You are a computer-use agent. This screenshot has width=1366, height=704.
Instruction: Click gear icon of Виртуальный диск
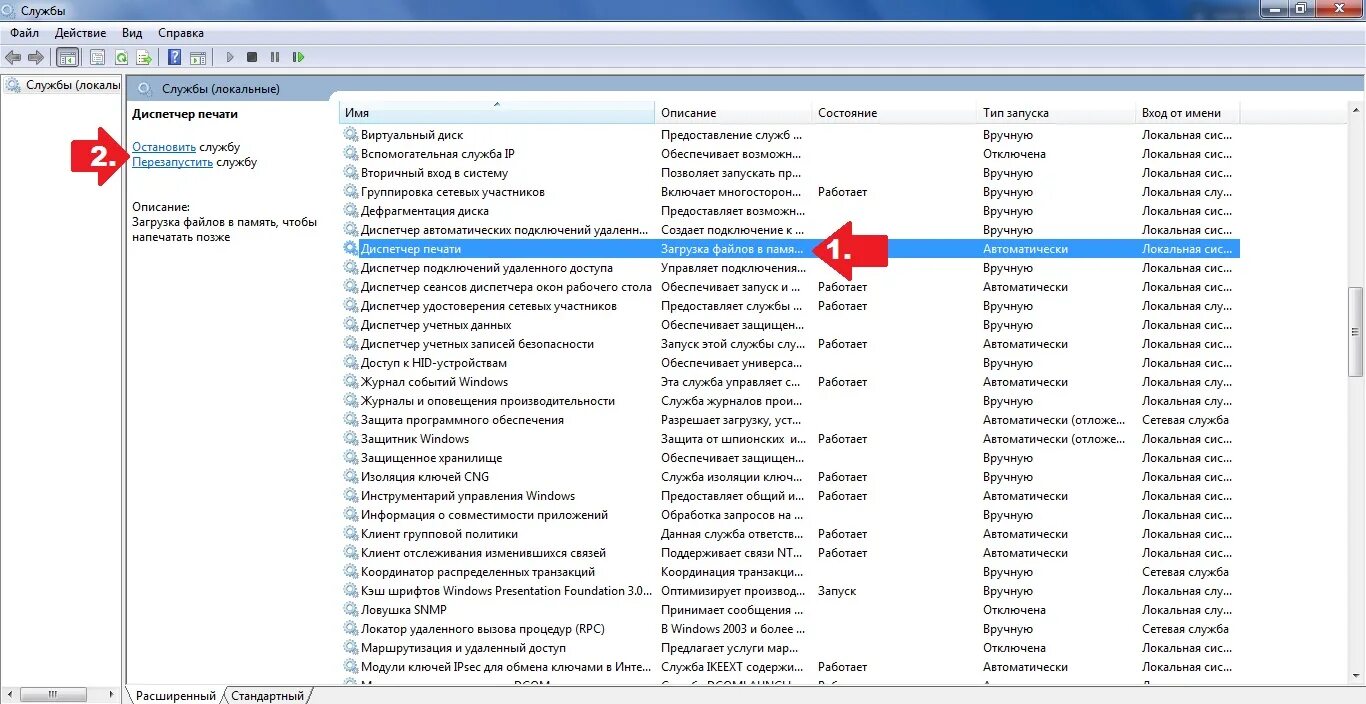pos(350,135)
